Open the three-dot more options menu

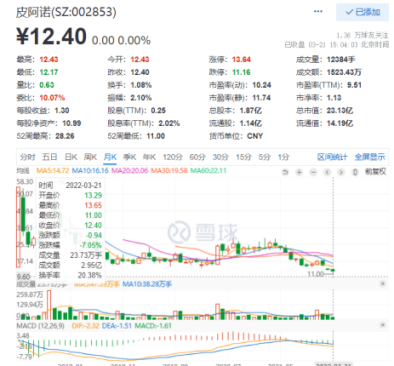[318, 12]
